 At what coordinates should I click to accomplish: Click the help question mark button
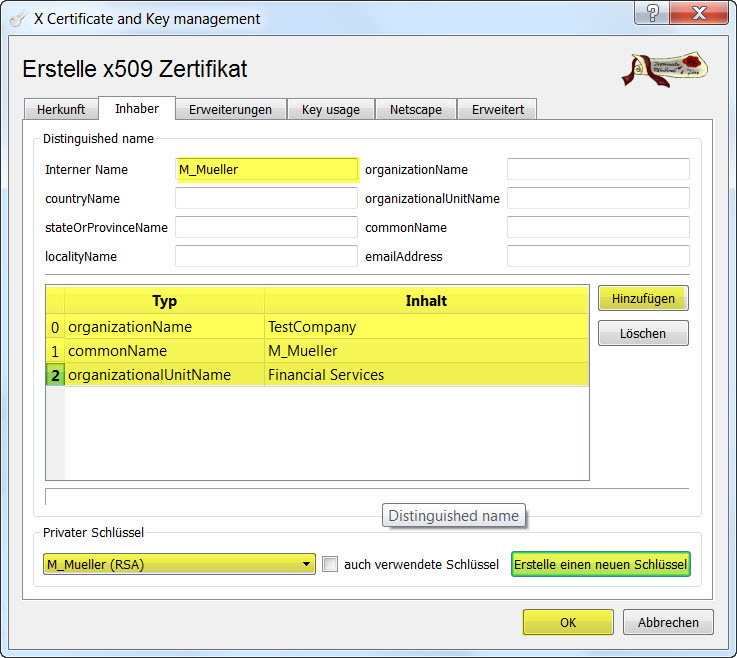tap(652, 15)
